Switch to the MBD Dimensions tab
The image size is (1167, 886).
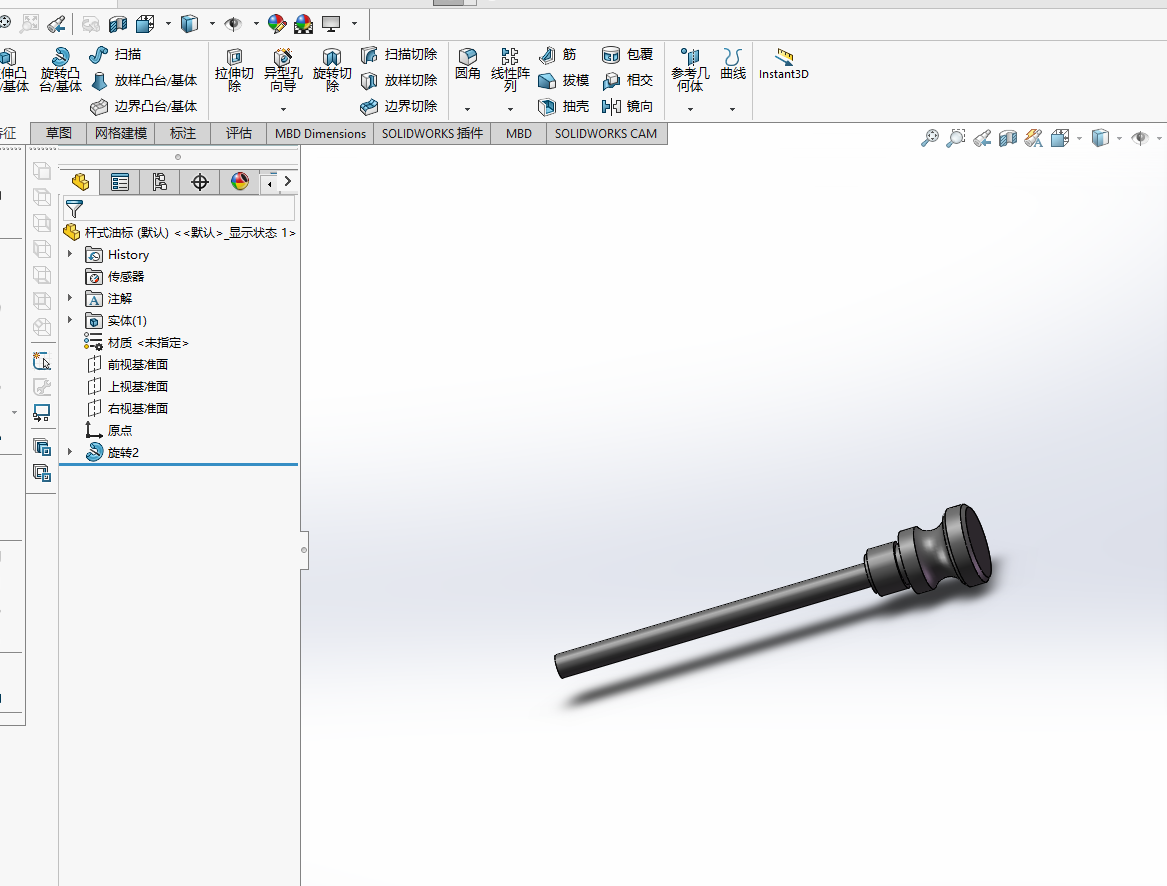click(x=320, y=133)
